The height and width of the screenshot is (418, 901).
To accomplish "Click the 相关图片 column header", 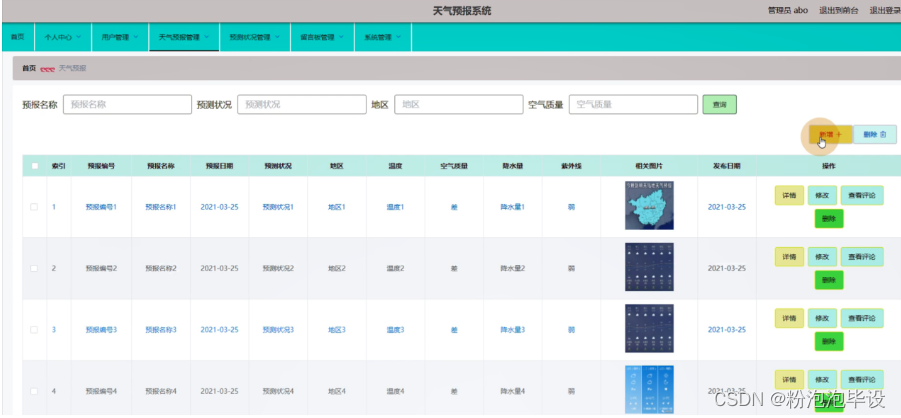I will [649, 166].
